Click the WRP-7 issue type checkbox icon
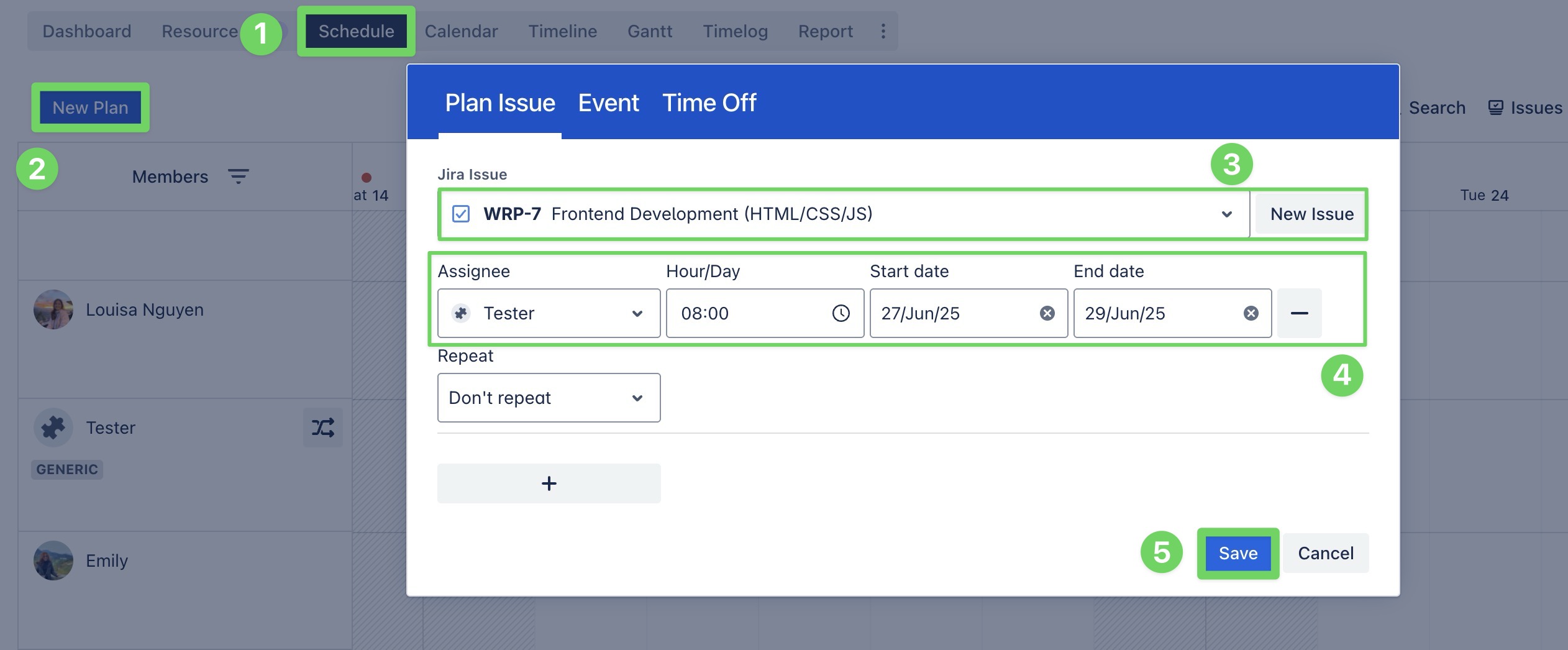The height and width of the screenshot is (650, 1568). coord(460,214)
